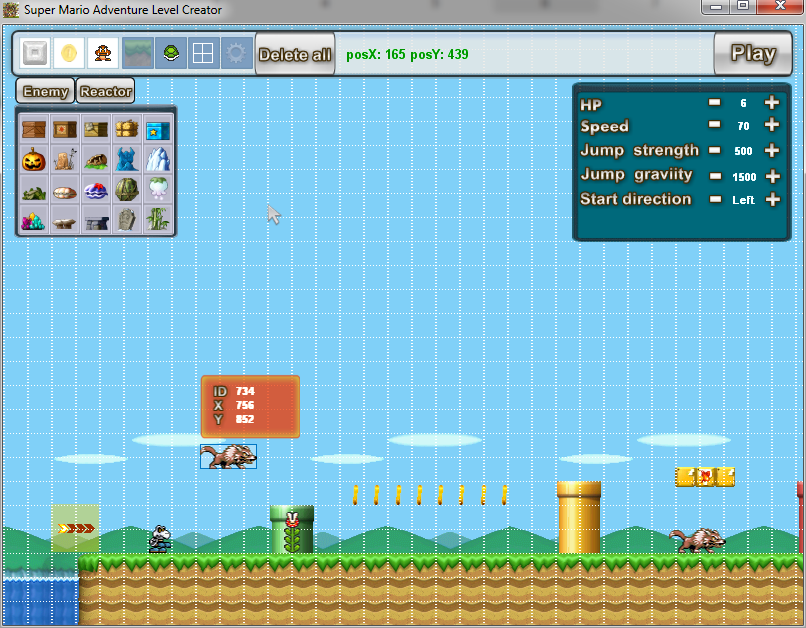Pick the green bamboo item
Viewport: 806px width, 628px height.
pyautogui.click(x=157, y=221)
